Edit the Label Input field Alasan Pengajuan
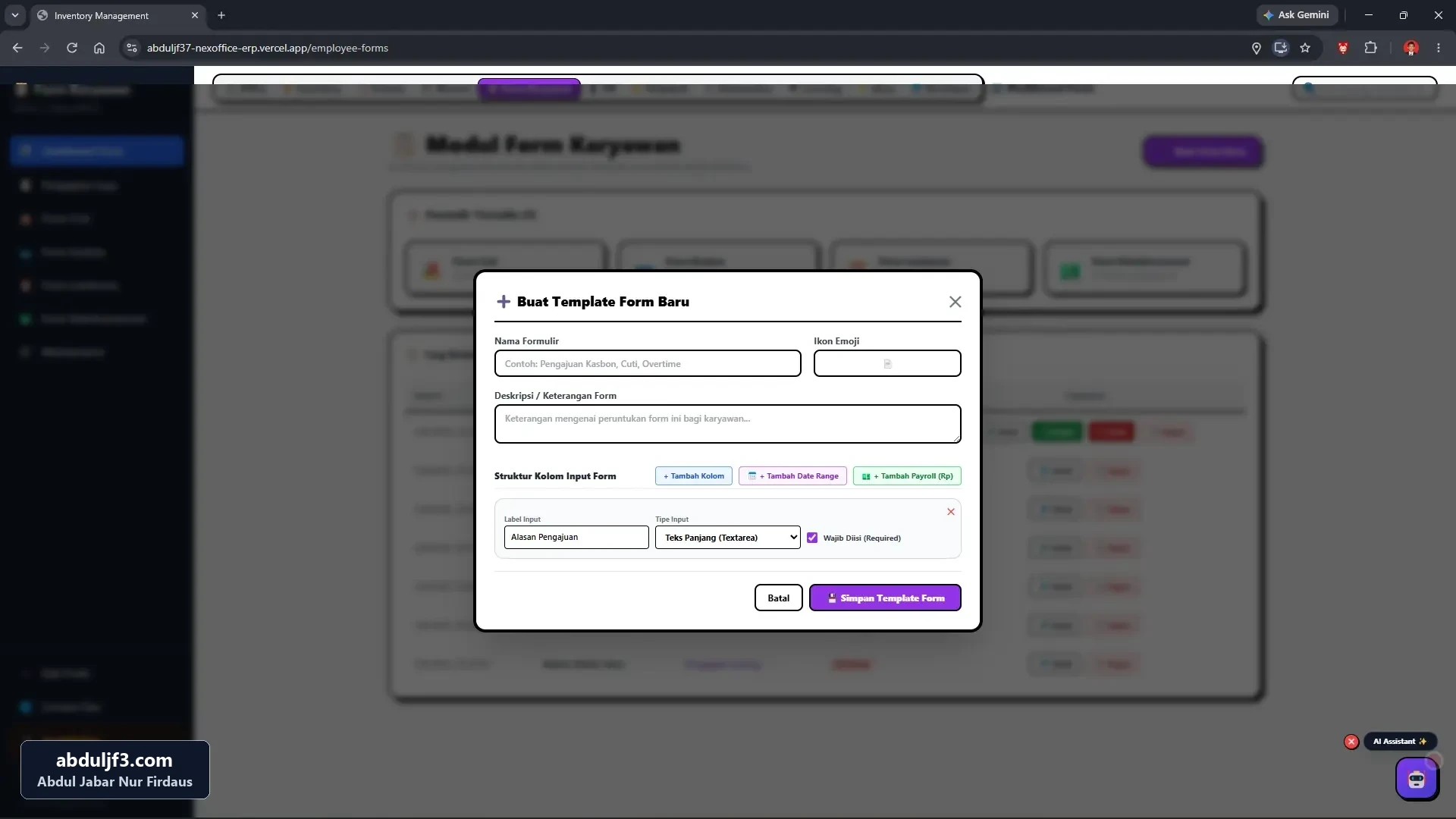The height and width of the screenshot is (819, 1456). click(x=576, y=538)
